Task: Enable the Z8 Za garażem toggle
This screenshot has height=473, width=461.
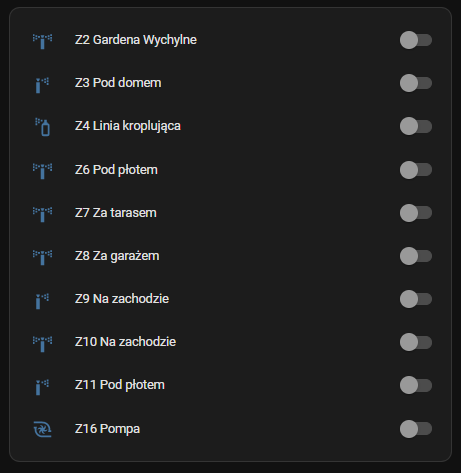Action: click(416, 256)
